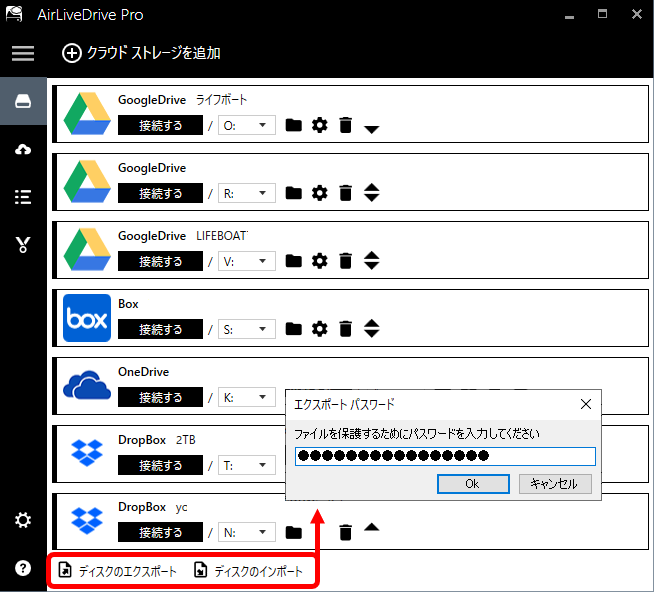This screenshot has height=598, width=656.
Task: Click the add cloud storage plus icon
Action: point(72,53)
